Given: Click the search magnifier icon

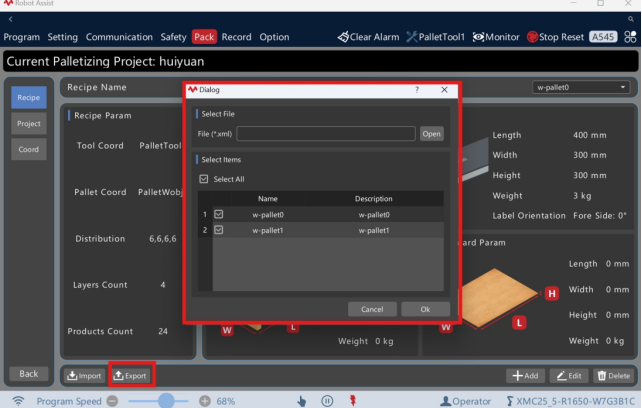Looking at the screenshot, I should [x=631, y=19].
